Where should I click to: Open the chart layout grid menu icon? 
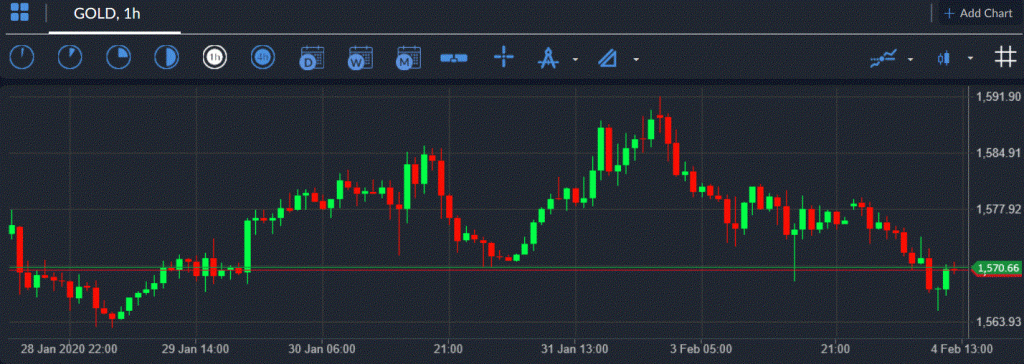(x=20, y=12)
